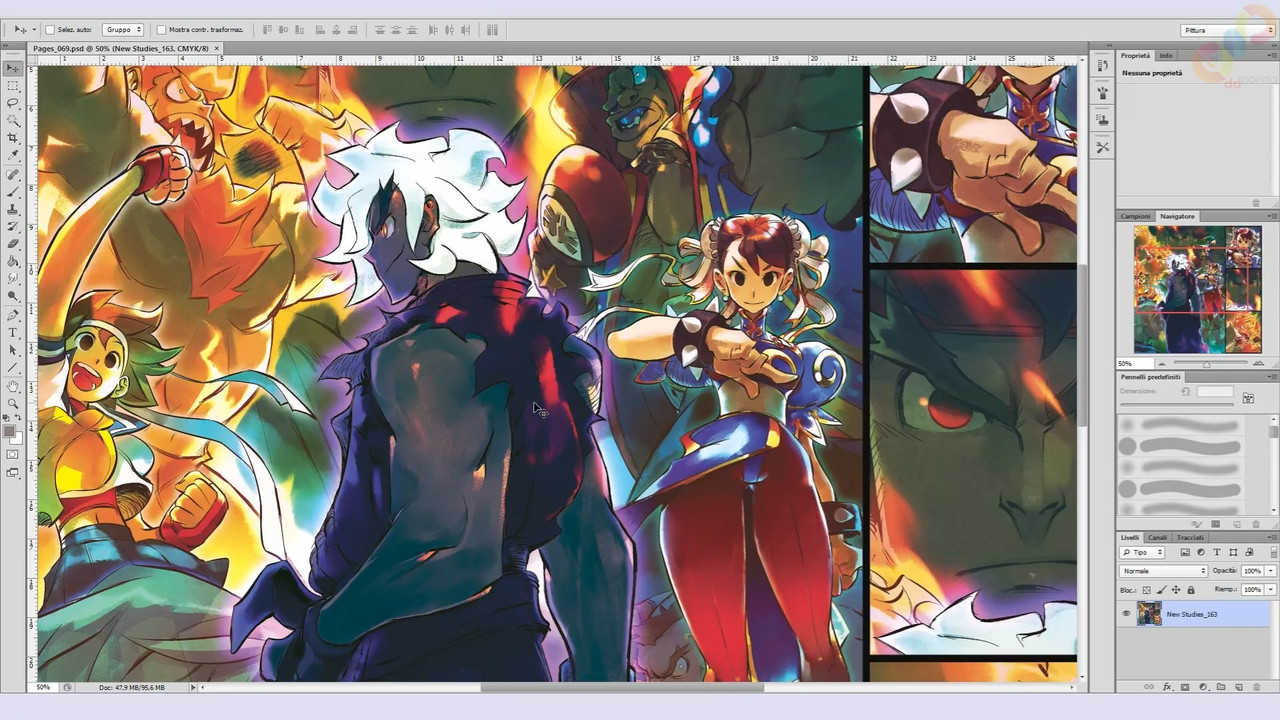The height and width of the screenshot is (720, 1280).
Task: Open the Tipo layer filter dropdown
Action: 1143,552
